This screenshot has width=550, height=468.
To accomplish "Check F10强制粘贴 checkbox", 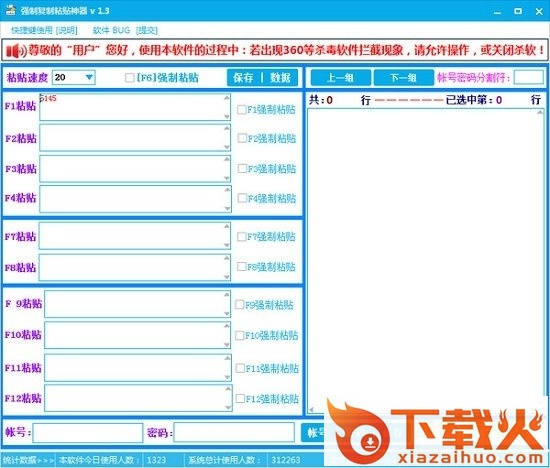I will 240,336.
